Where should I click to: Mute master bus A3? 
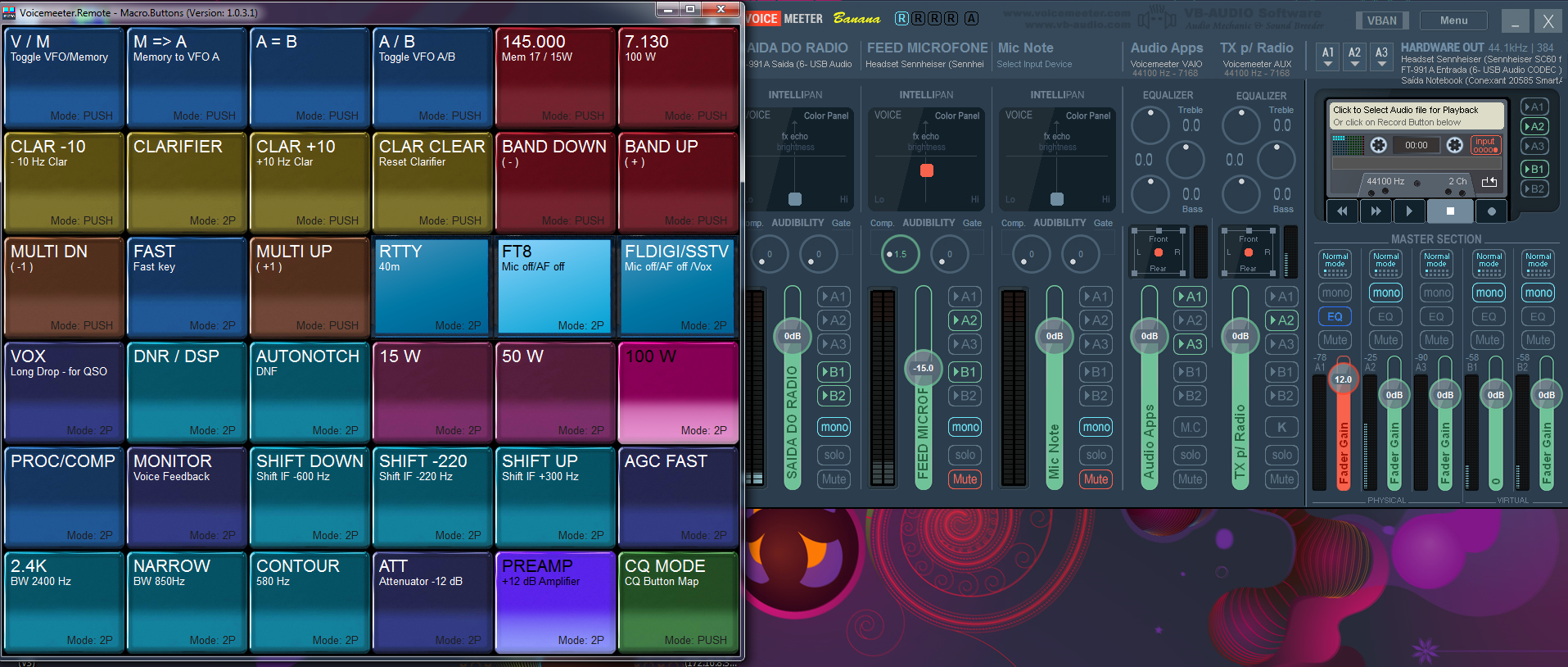(x=1436, y=340)
